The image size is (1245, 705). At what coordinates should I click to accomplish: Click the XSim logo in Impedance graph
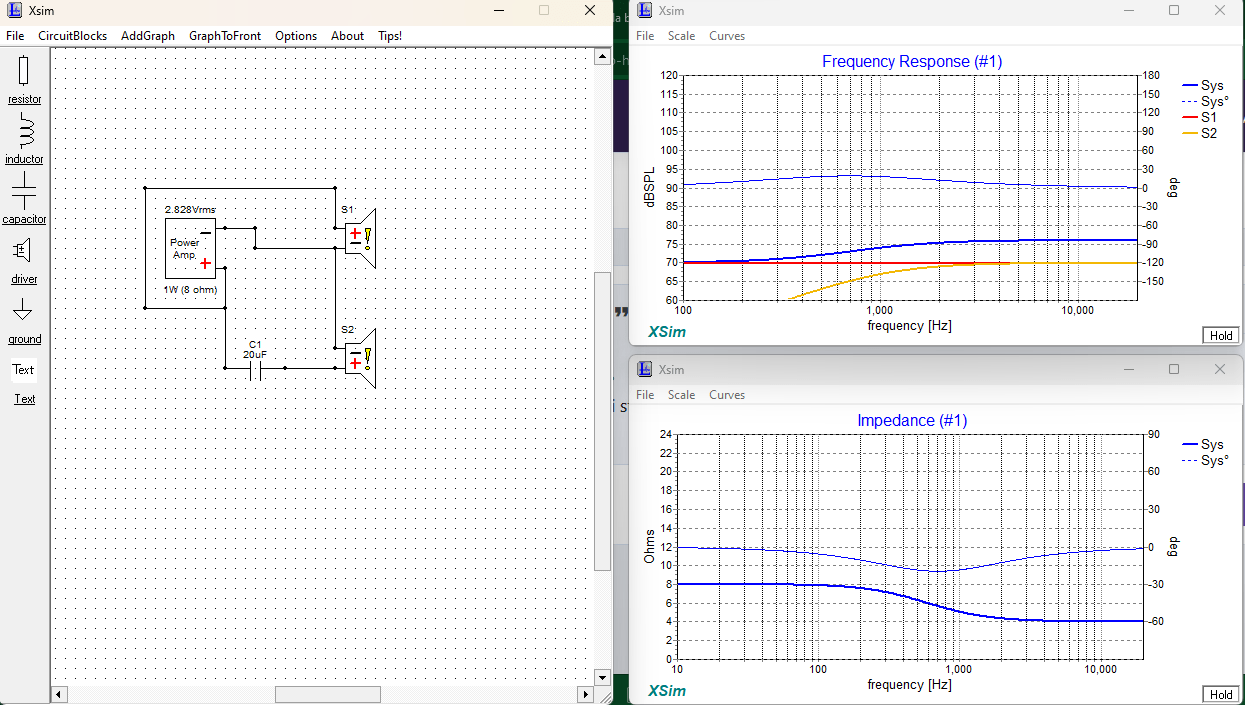(x=667, y=691)
